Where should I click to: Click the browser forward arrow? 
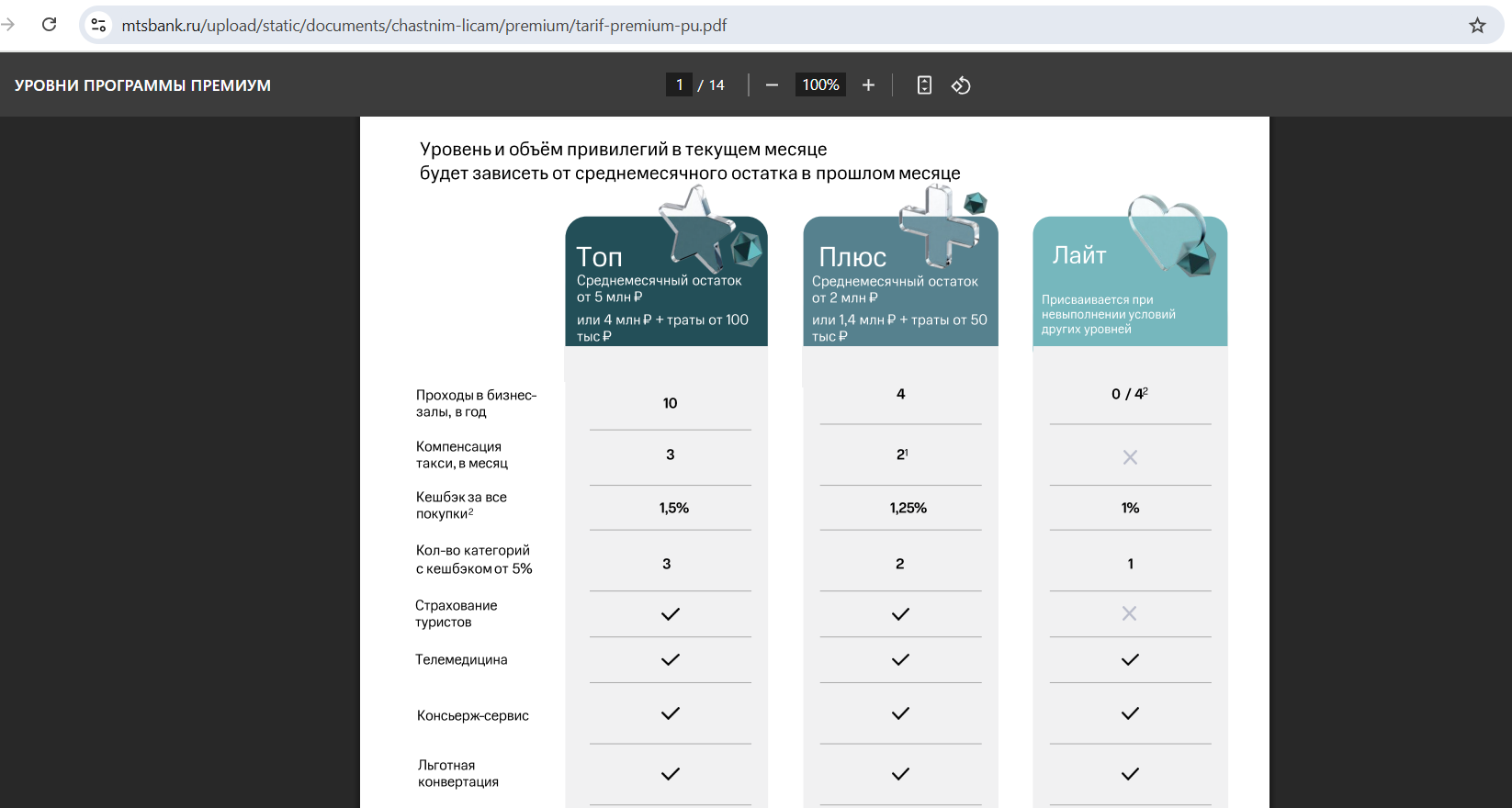point(8,25)
